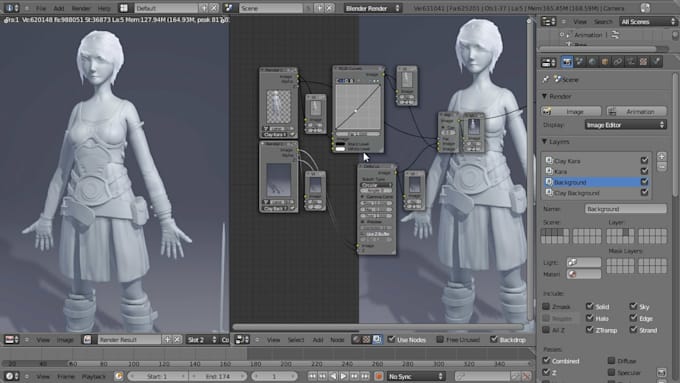Open the Render properties tab icon
The height and width of the screenshot is (383, 680).
pos(567,62)
